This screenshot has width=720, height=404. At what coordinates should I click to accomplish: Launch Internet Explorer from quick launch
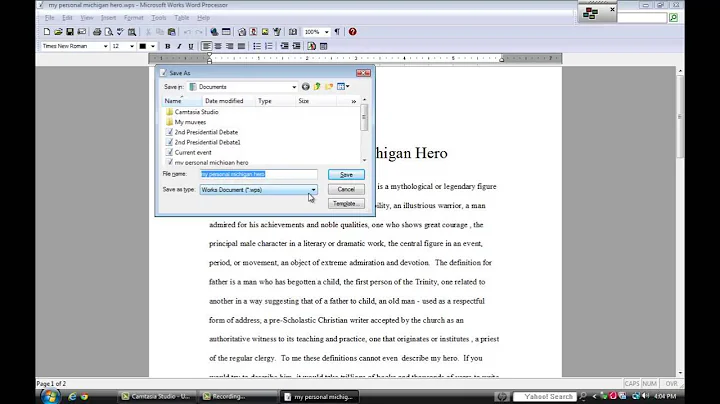coord(72,396)
